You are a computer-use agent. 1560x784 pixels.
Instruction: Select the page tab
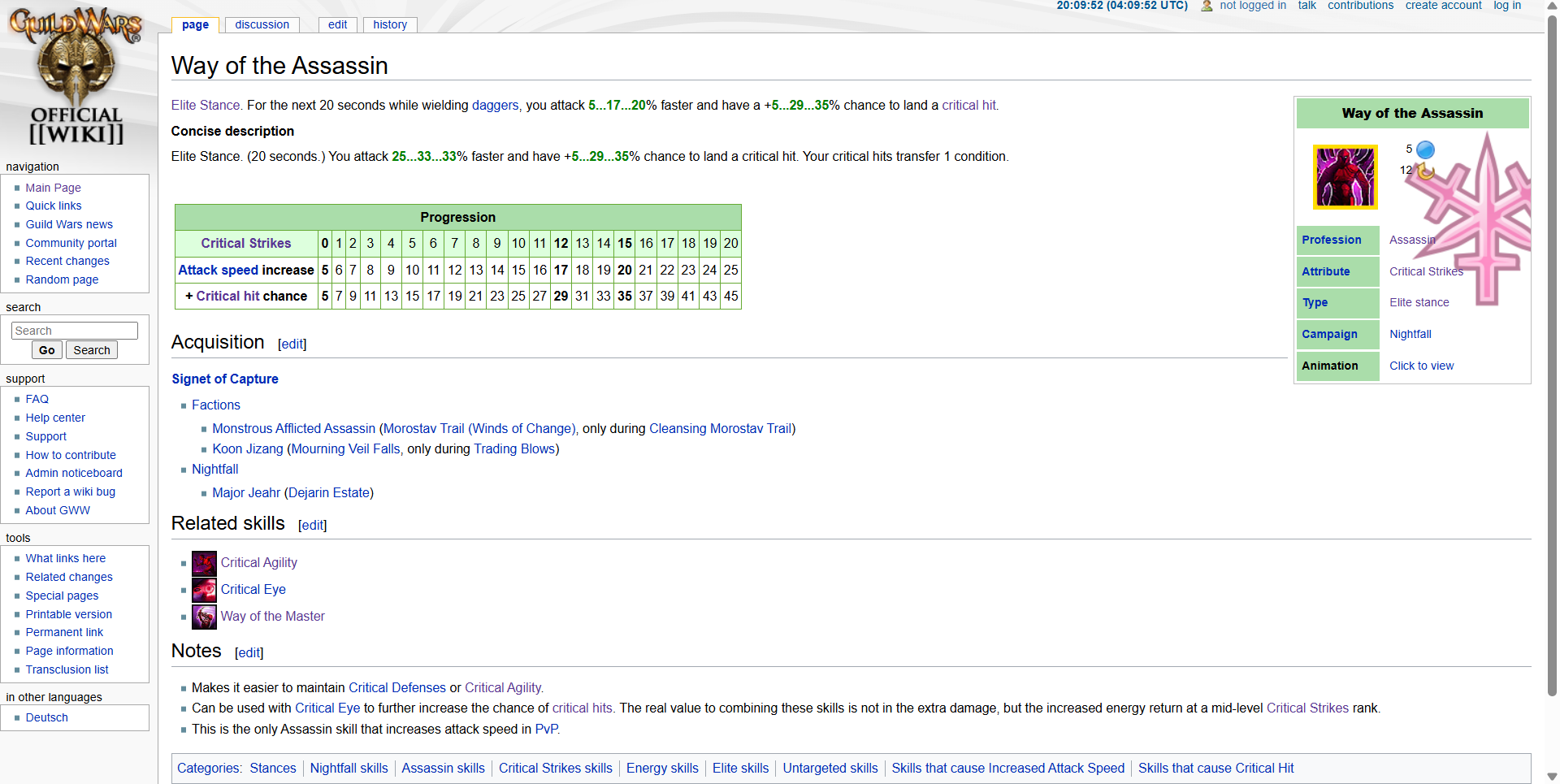195,24
